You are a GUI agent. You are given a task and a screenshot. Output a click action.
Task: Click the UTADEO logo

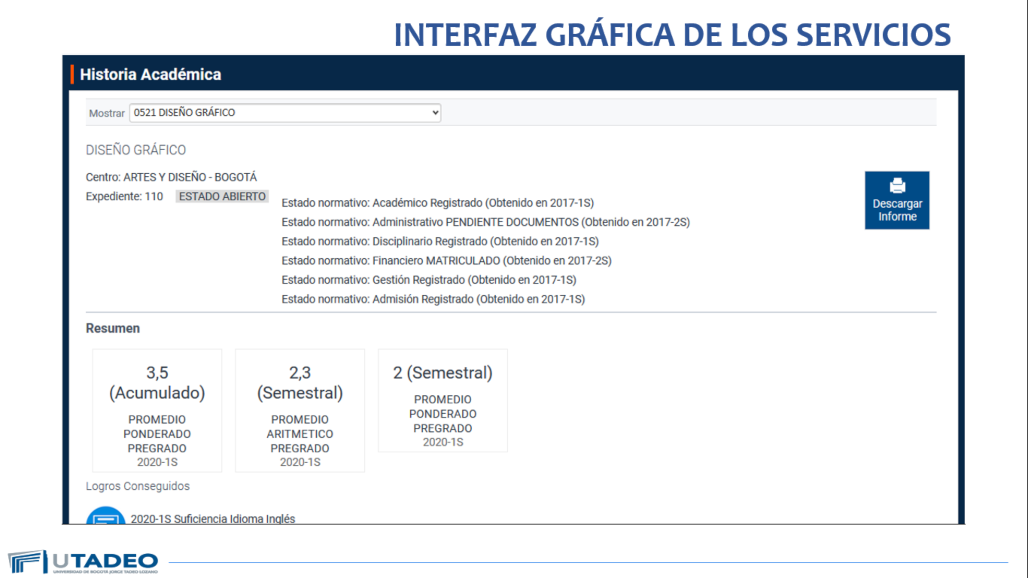click(83, 561)
